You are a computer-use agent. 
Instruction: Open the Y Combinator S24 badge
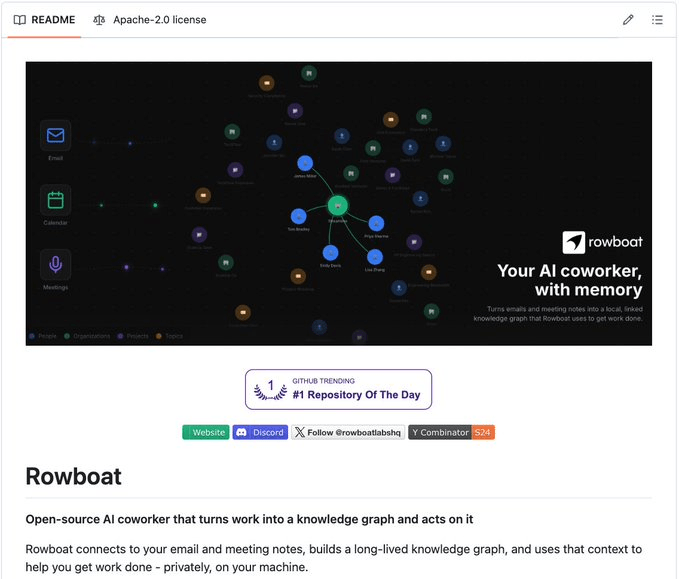click(x=451, y=432)
